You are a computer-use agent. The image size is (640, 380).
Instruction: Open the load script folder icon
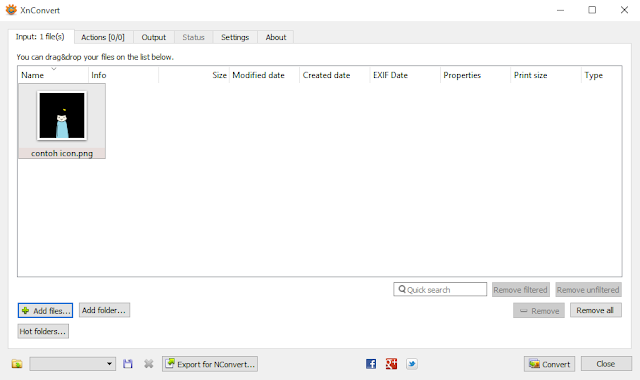[17, 364]
